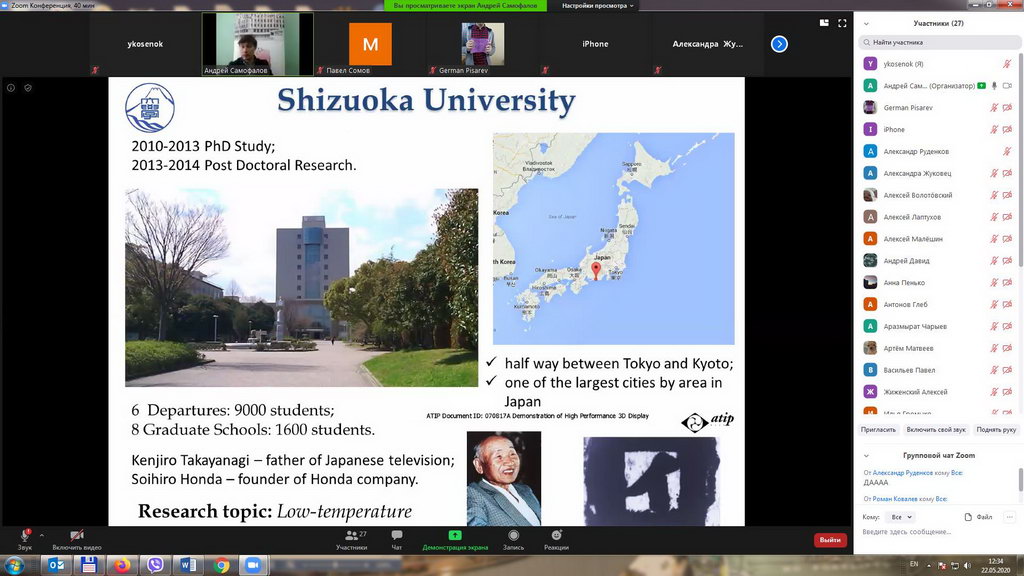Show next video thumbnails with blue arrow

click(779, 44)
